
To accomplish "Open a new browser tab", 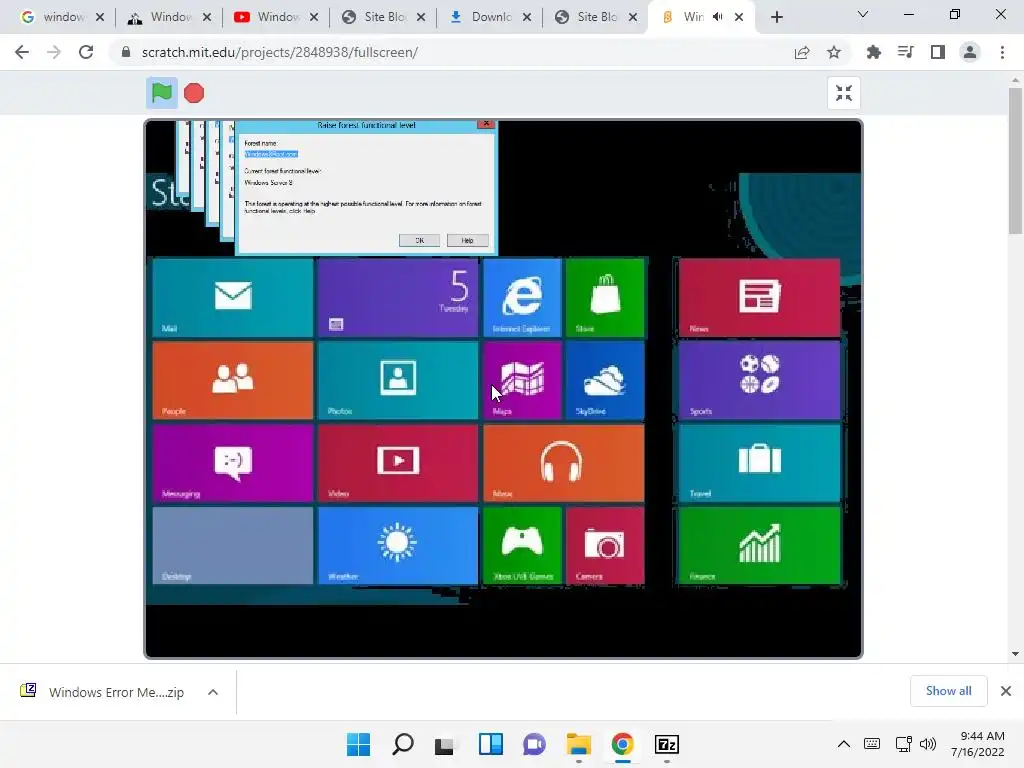I will [776, 18].
